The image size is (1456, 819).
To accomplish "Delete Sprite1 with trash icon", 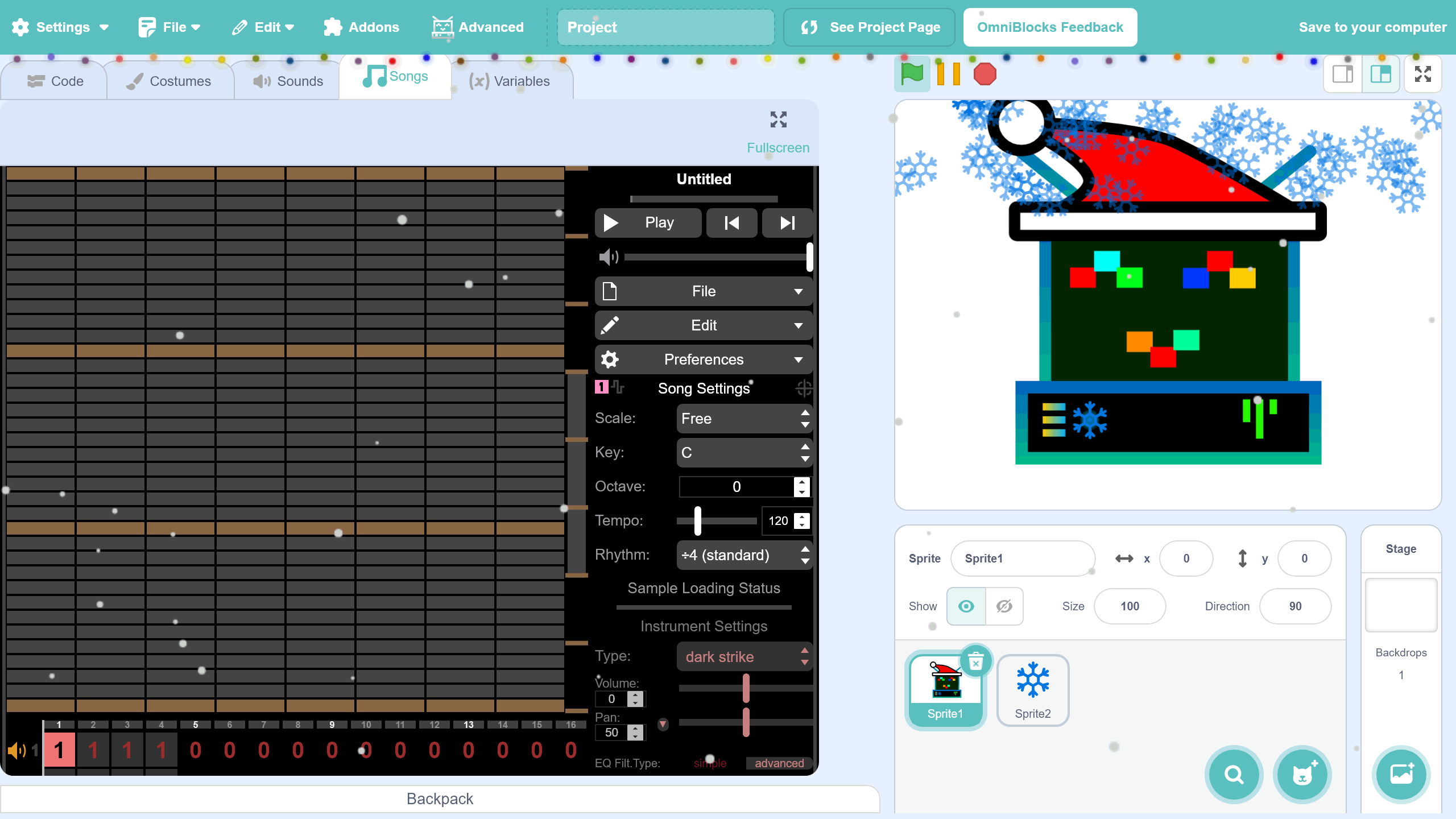I will point(976,662).
